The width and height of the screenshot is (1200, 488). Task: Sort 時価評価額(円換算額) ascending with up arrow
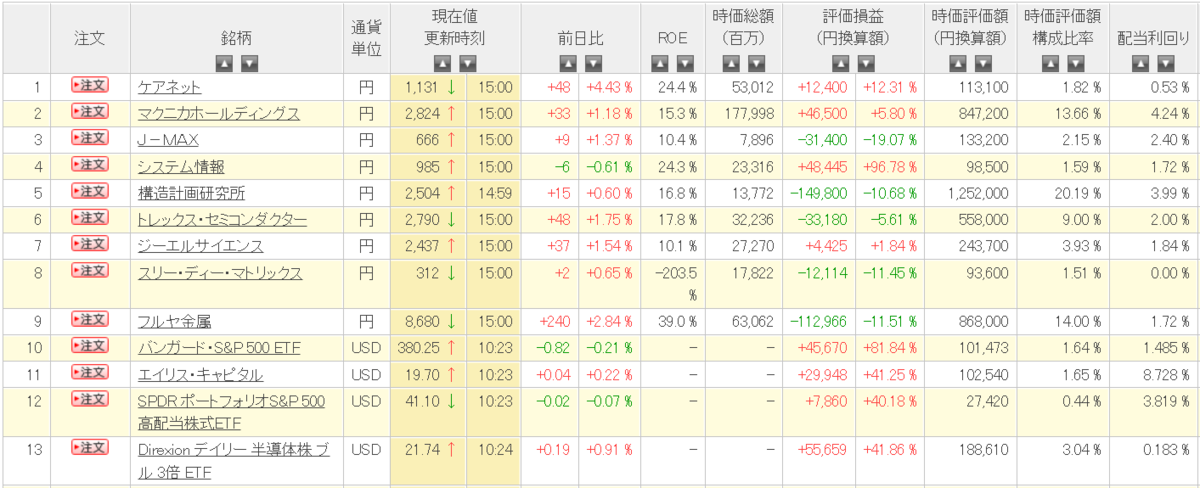[957, 63]
